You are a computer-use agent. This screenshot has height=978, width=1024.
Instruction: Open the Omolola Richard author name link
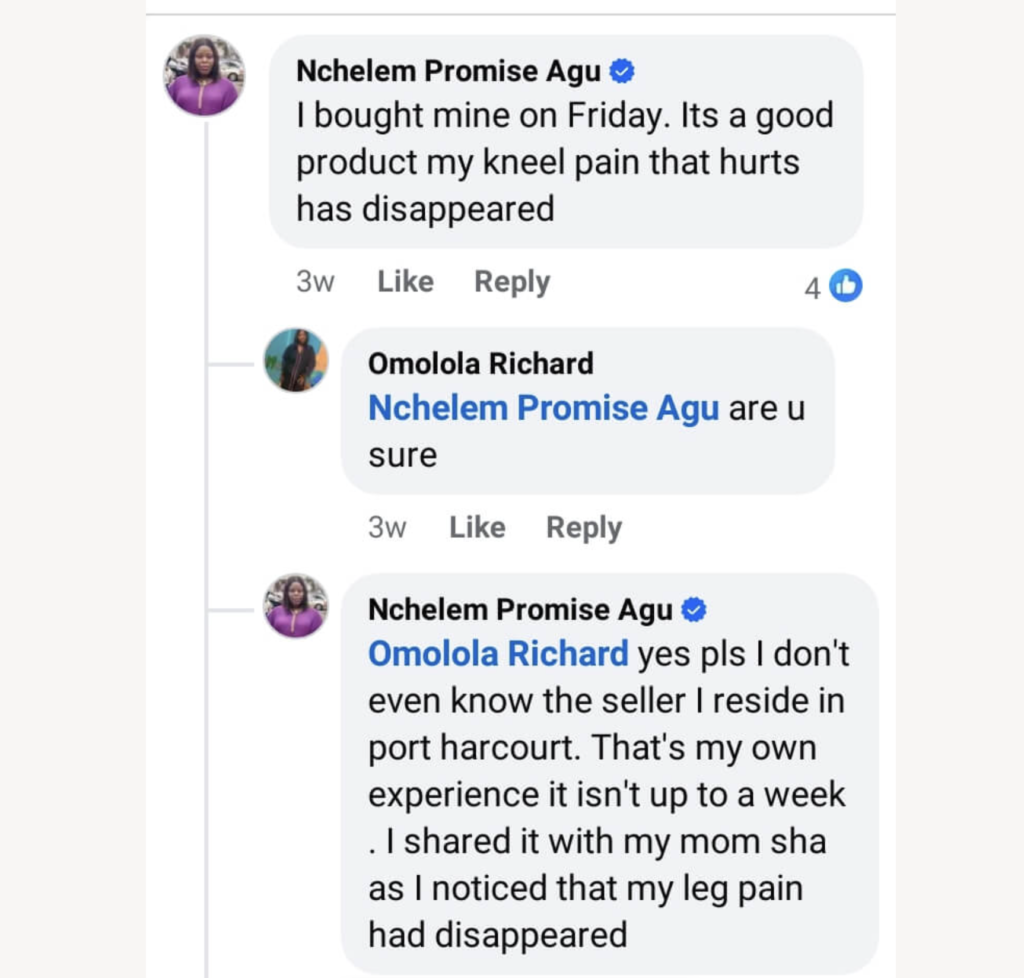click(481, 363)
